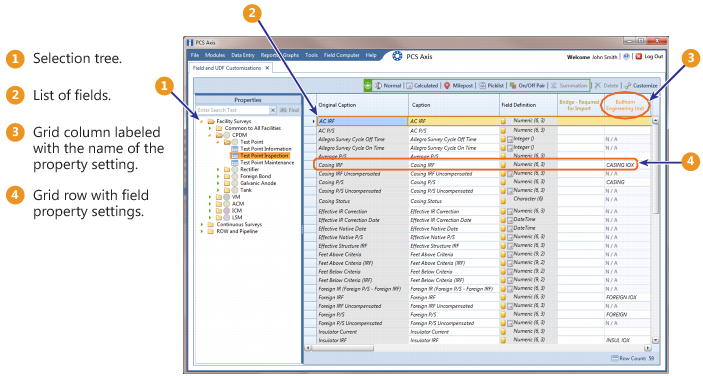
Task: Click the Log Out button
Action: click(650, 56)
